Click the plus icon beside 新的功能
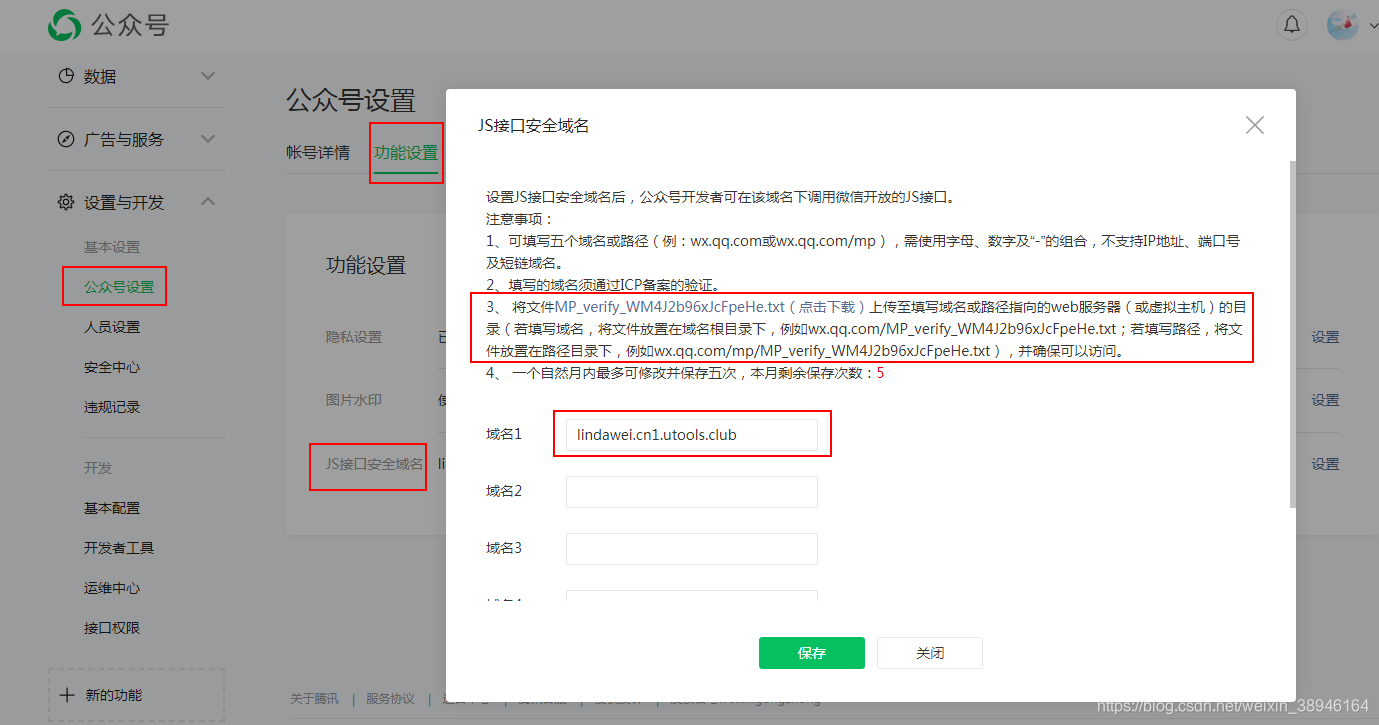This screenshot has width=1379, height=725. (x=67, y=695)
